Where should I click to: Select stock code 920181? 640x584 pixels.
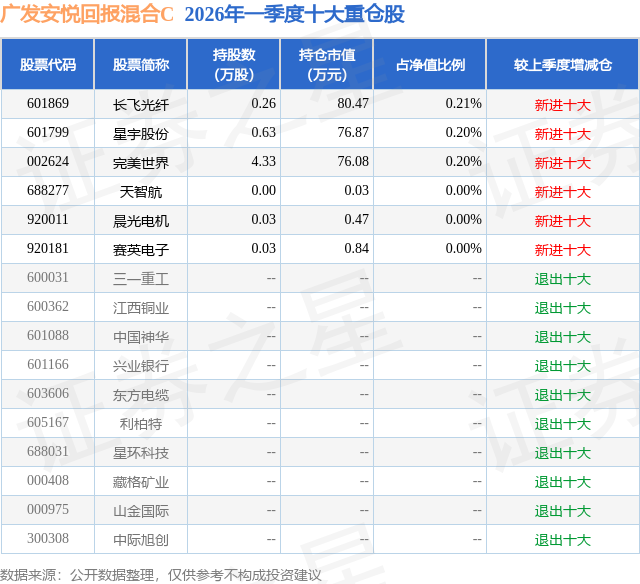(48, 249)
